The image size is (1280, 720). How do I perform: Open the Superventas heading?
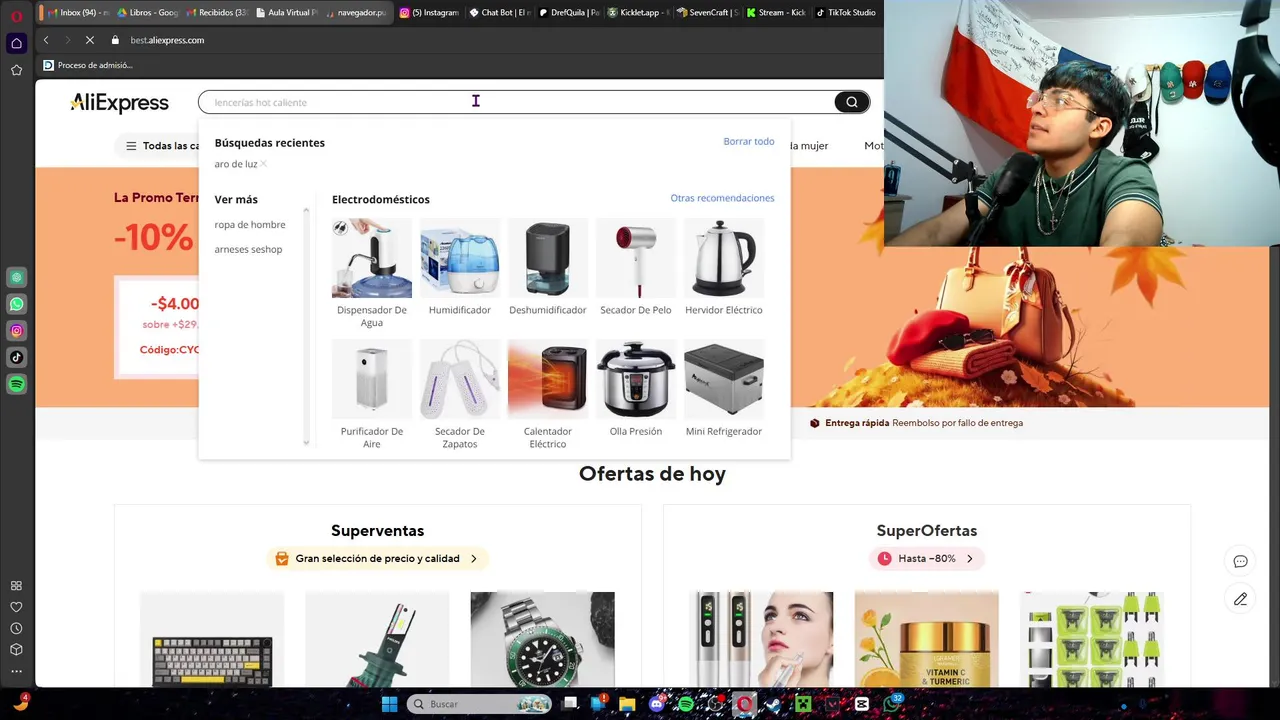coord(378,531)
